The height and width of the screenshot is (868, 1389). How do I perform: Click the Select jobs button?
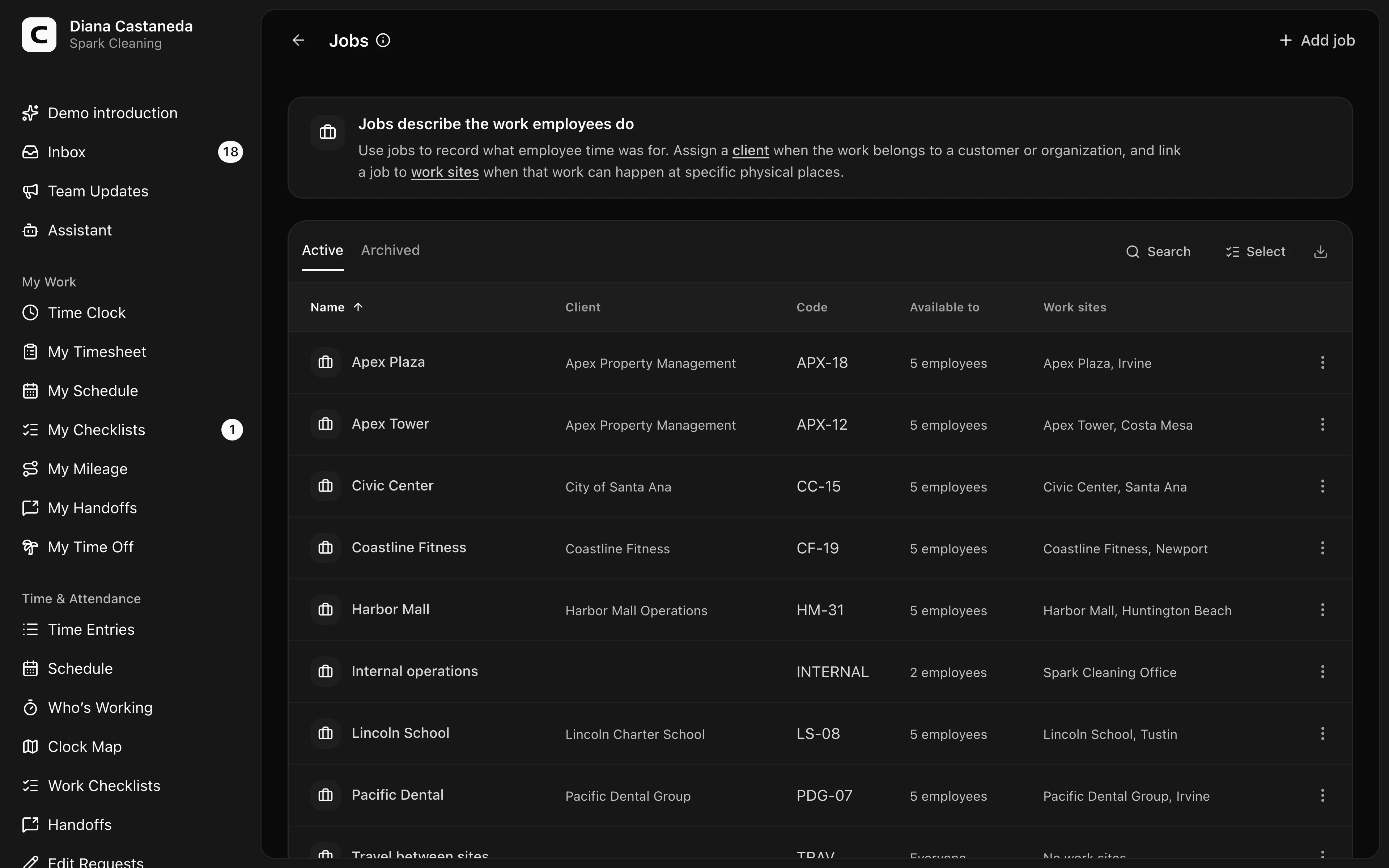[x=1256, y=251]
